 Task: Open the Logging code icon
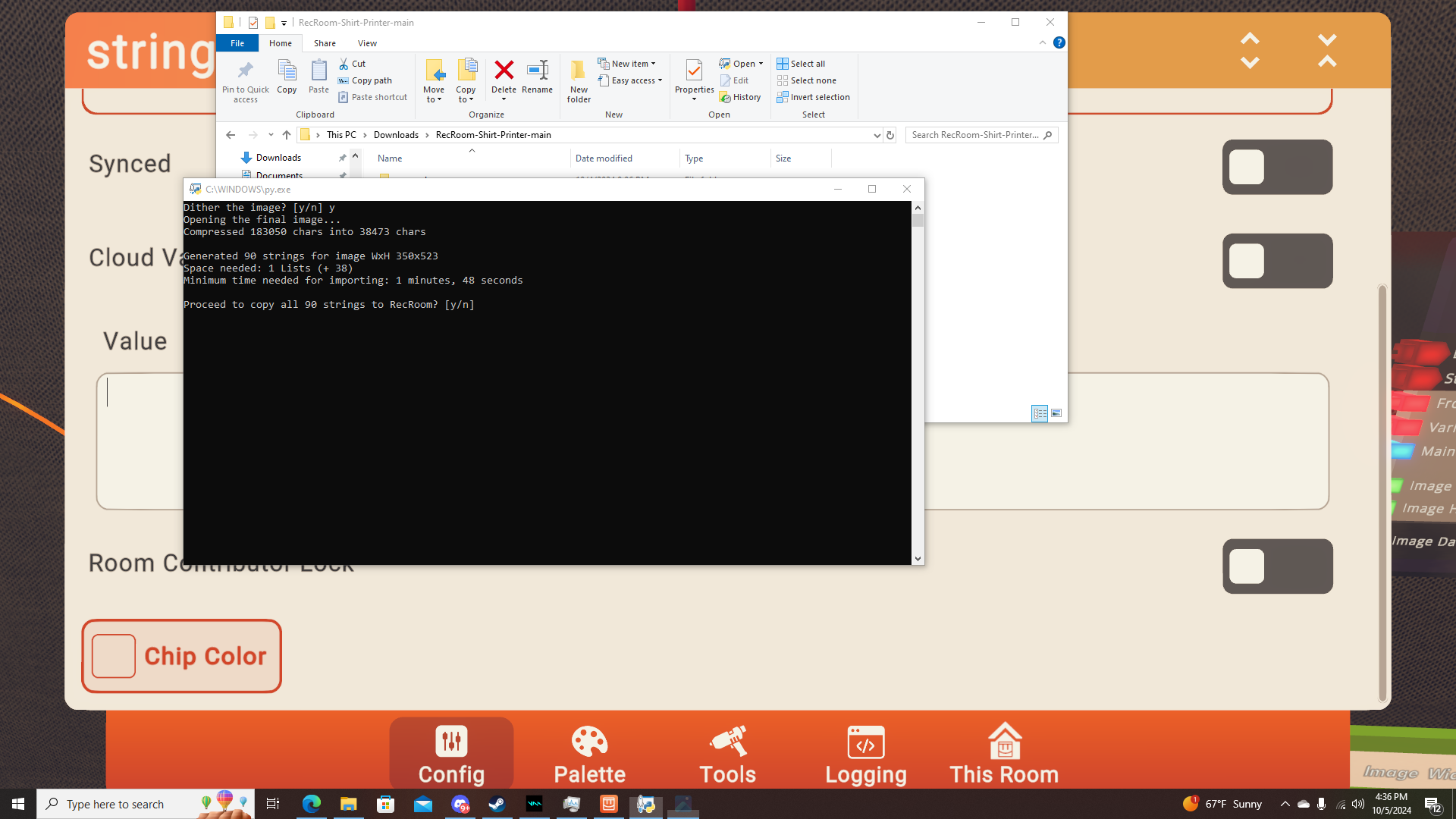pos(865,742)
